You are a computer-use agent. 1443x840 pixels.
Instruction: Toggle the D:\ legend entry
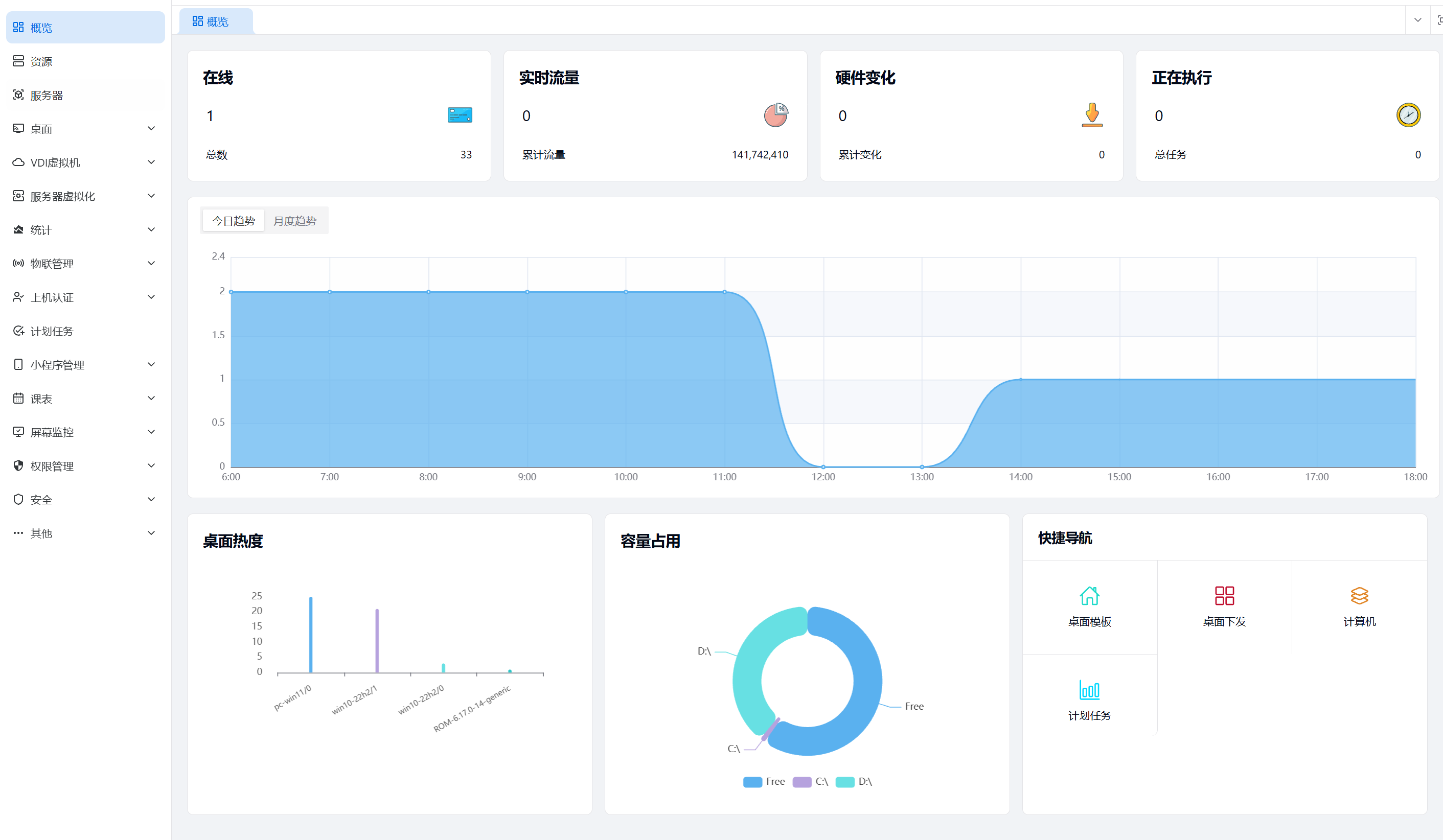(865, 782)
